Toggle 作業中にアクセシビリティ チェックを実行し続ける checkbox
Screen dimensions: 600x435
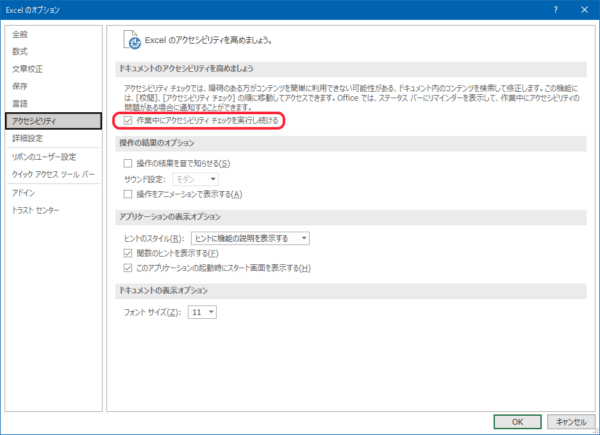pos(127,121)
